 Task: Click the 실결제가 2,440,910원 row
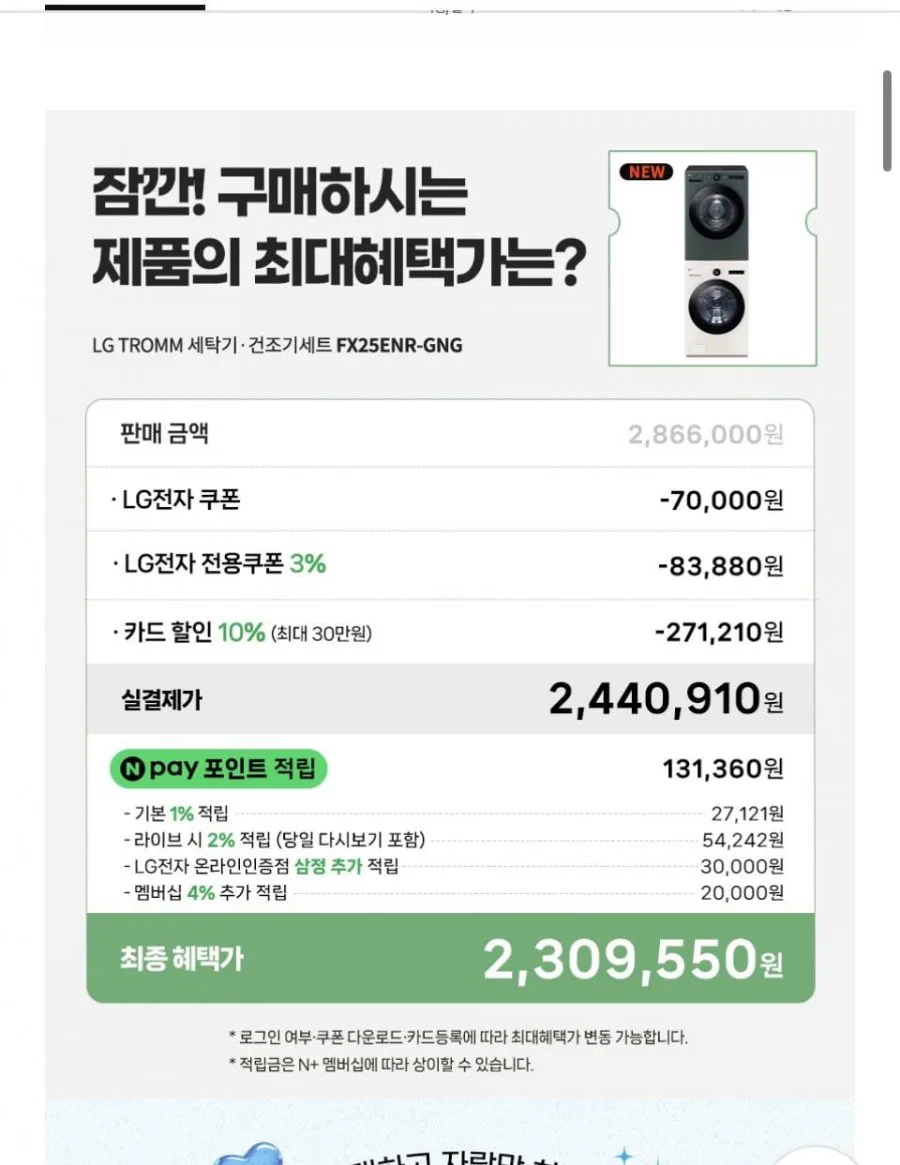point(450,699)
